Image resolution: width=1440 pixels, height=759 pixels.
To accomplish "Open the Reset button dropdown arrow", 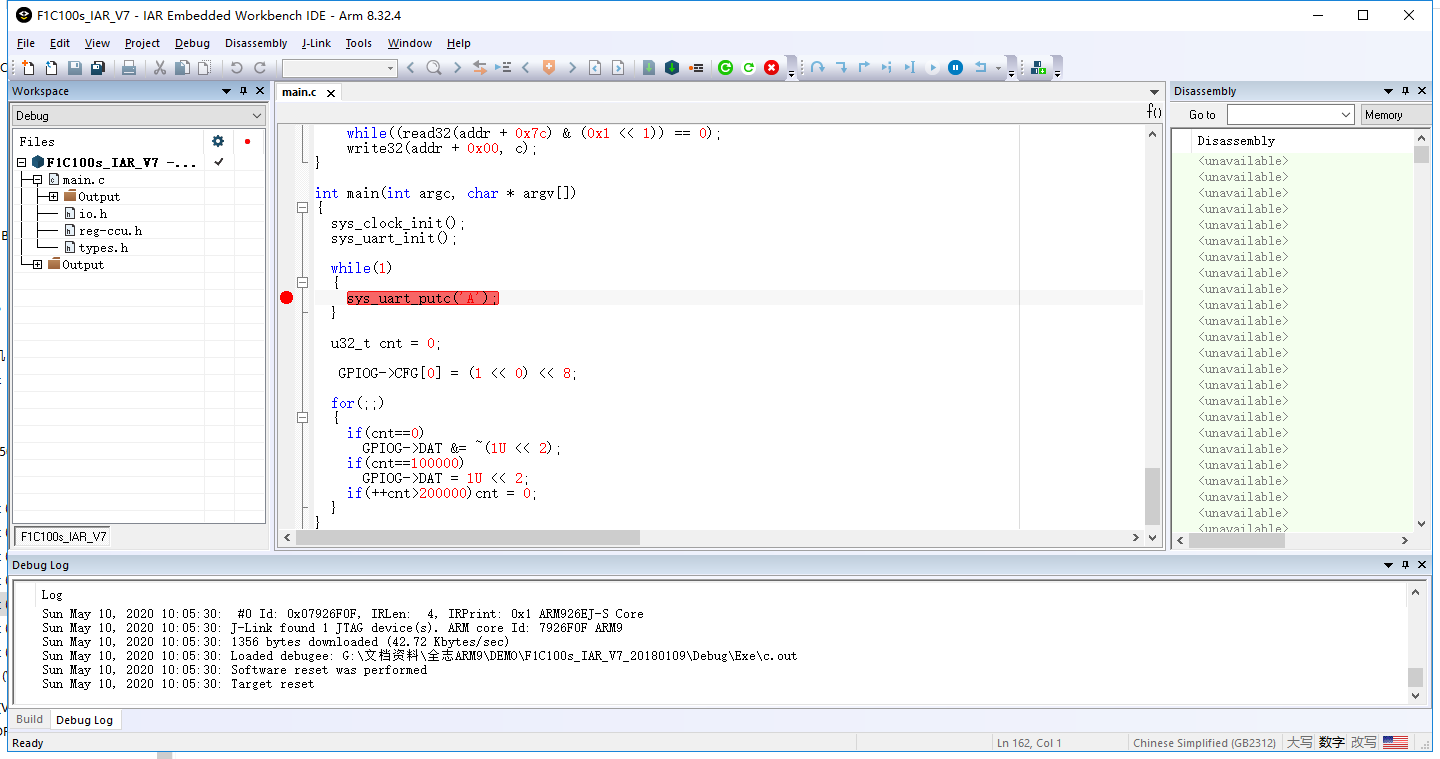I will pos(998,69).
